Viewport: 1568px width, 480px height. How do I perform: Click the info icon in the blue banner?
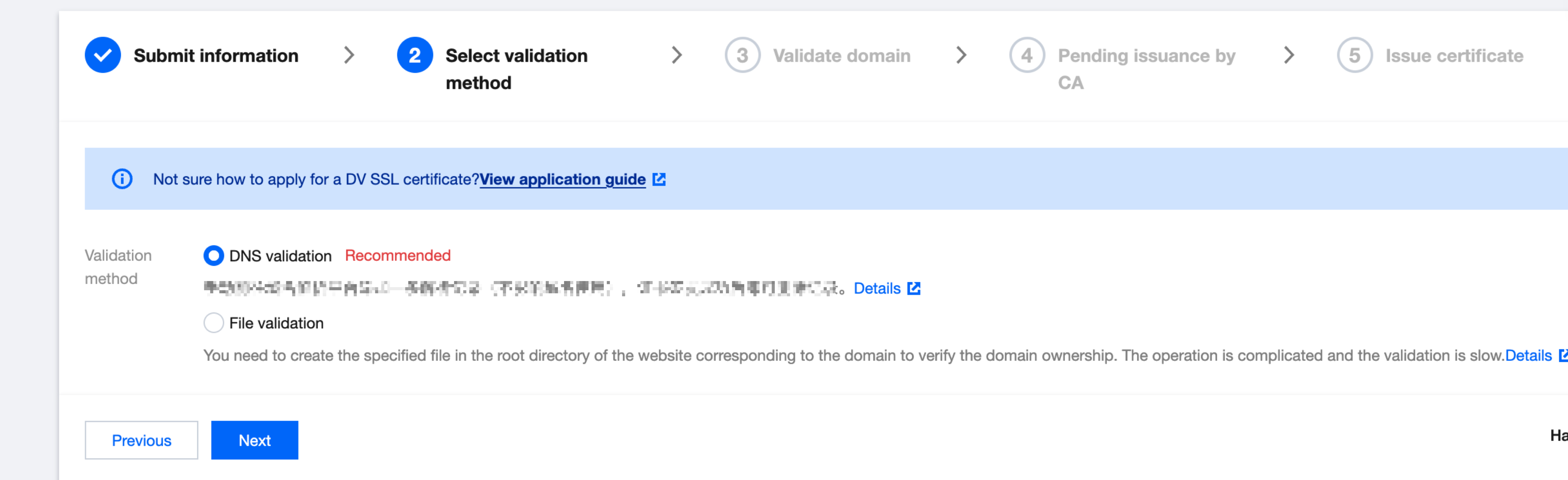point(122,179)
